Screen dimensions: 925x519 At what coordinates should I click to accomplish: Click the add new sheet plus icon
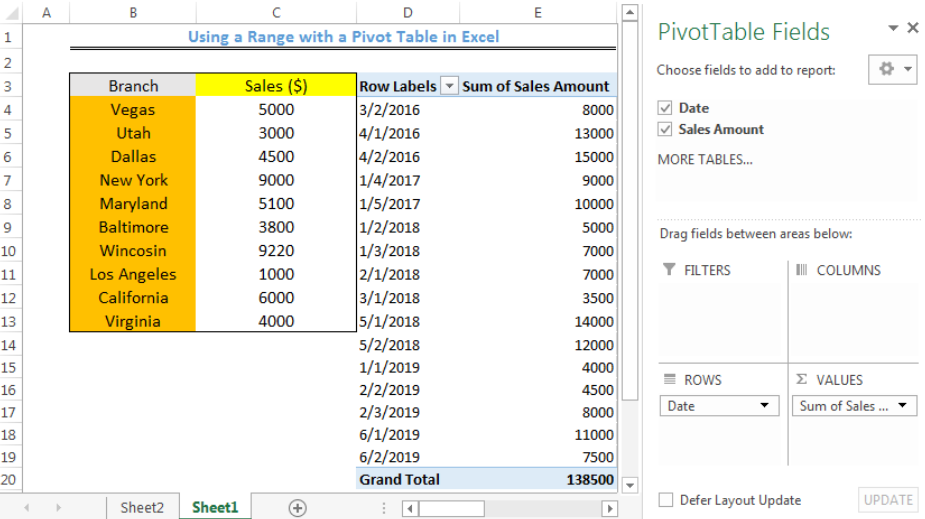tap(297, 507)
